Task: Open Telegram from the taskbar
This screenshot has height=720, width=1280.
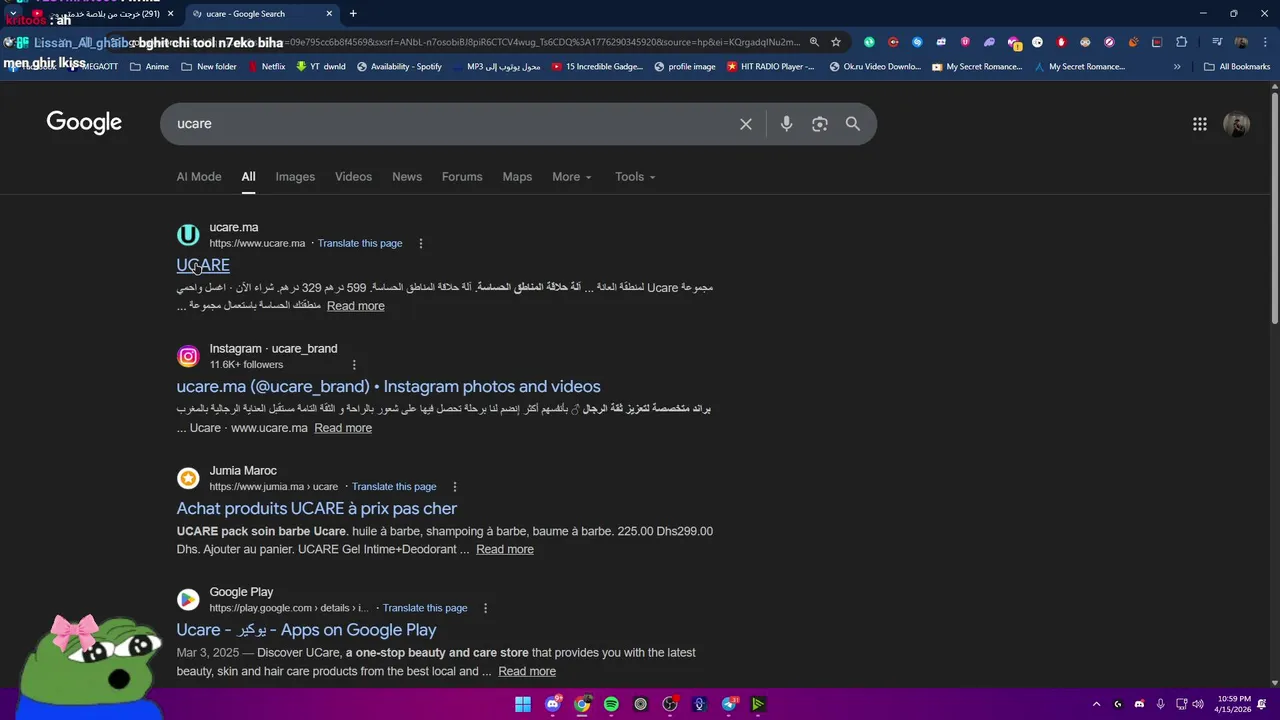Action: point(729,704)
